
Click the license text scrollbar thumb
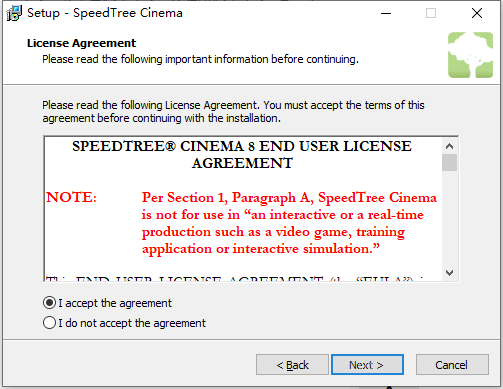click(x=449, y=162)
